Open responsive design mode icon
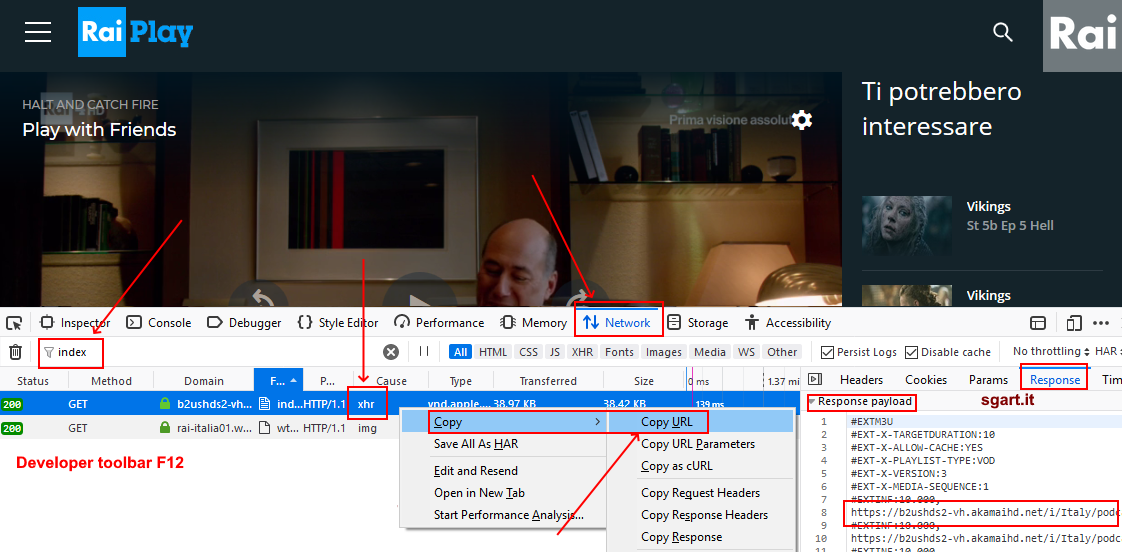This screenshot has height=552, width=1122. click(x=1073, y=323)
